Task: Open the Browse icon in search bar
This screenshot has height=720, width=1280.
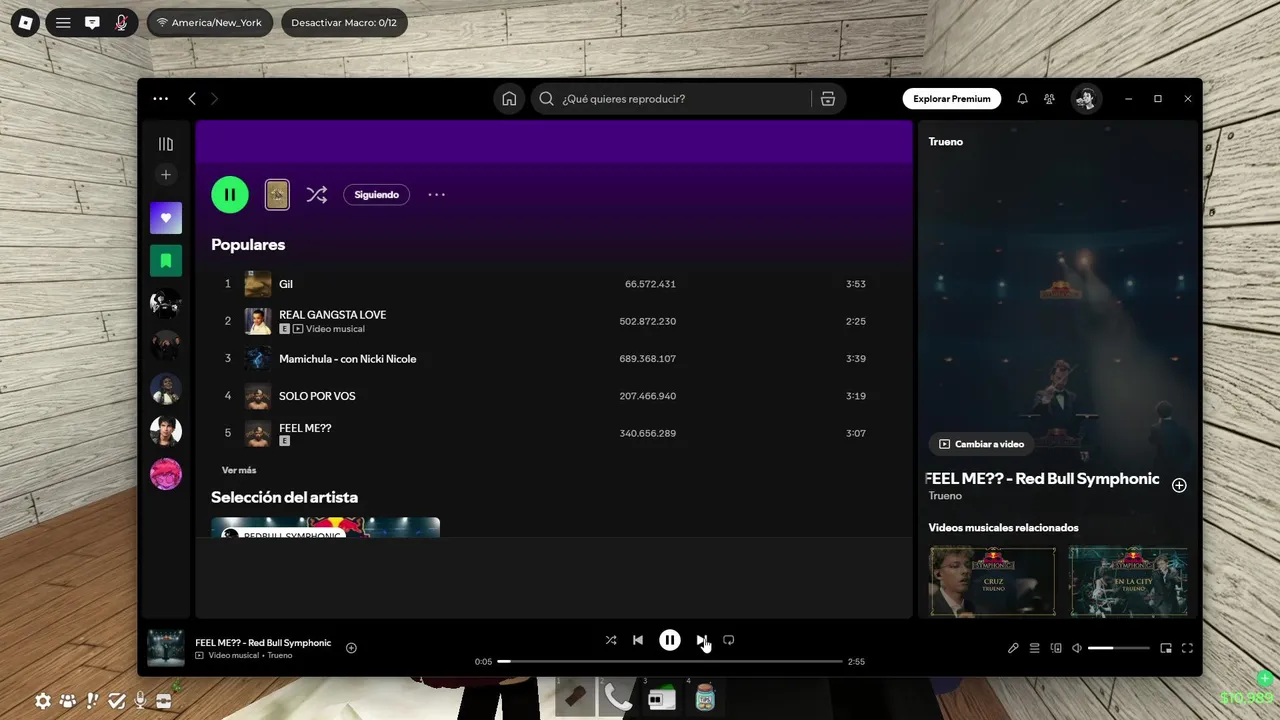Action: 827,99
